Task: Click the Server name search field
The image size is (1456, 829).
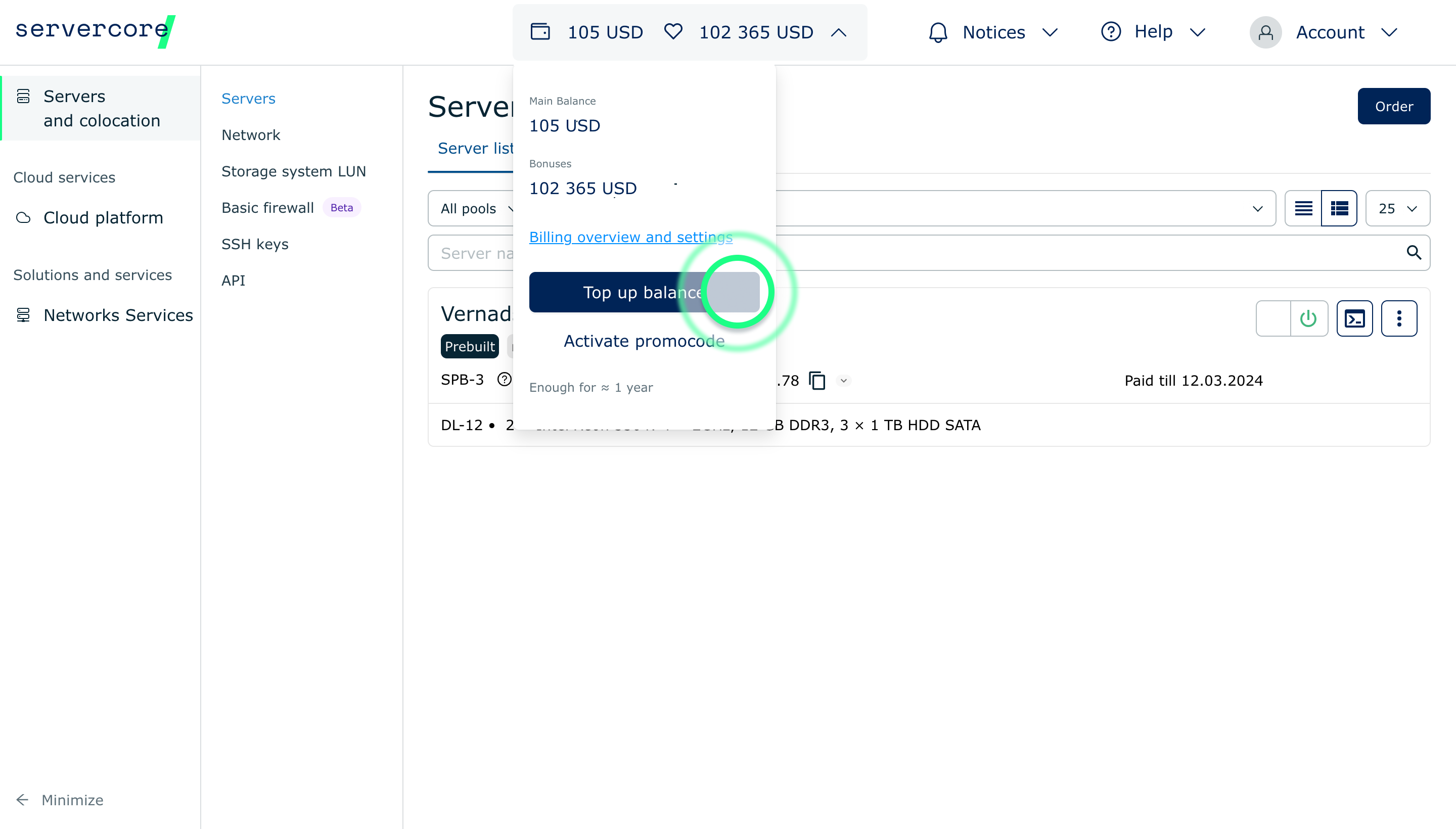Action: click(473, 253)
